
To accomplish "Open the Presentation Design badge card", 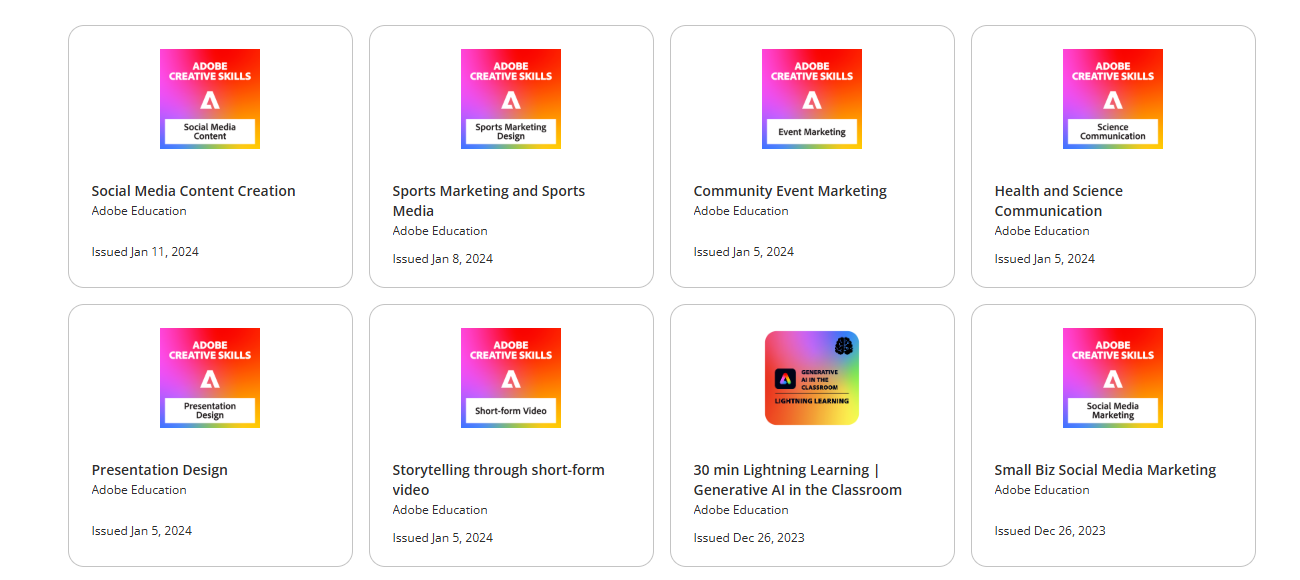I will point(209,435).
